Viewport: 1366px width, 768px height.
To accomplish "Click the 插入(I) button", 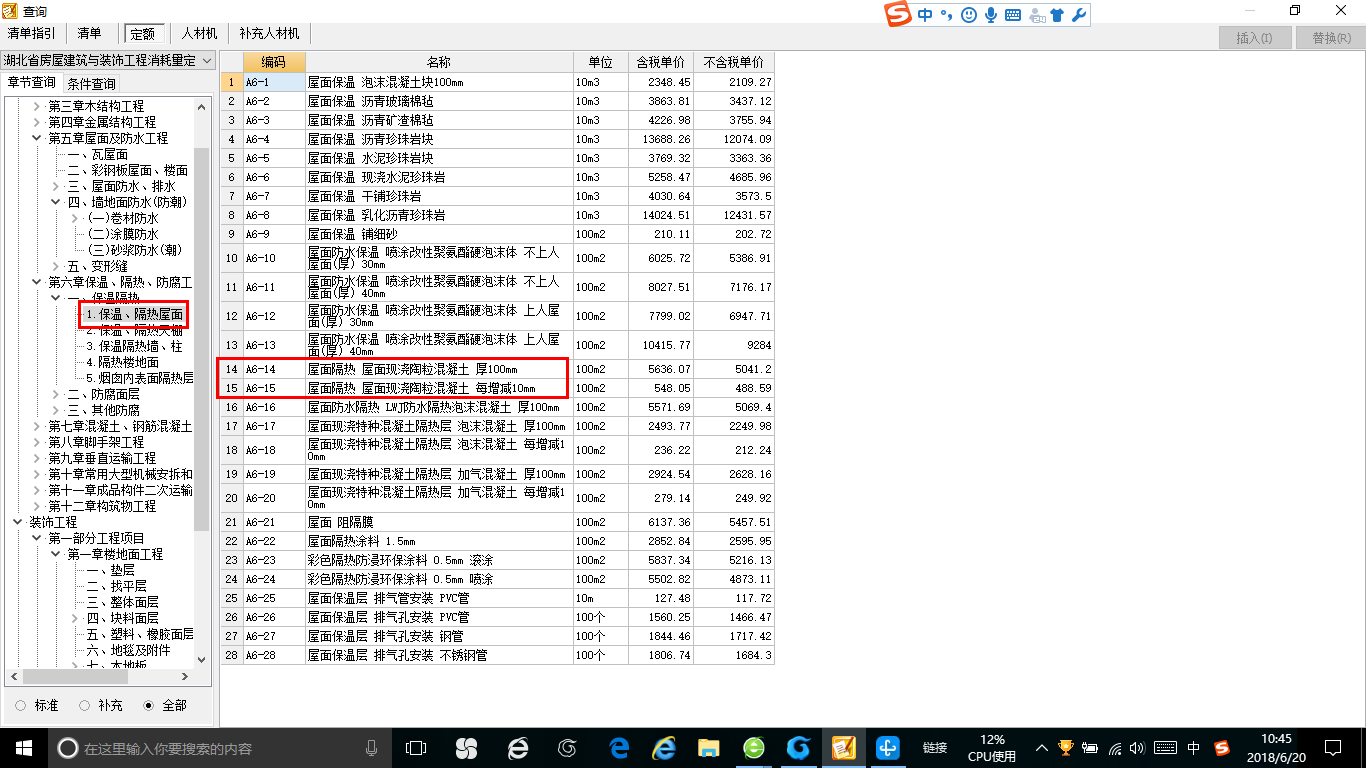I will pyautogui.click(x=1254, y=38).
